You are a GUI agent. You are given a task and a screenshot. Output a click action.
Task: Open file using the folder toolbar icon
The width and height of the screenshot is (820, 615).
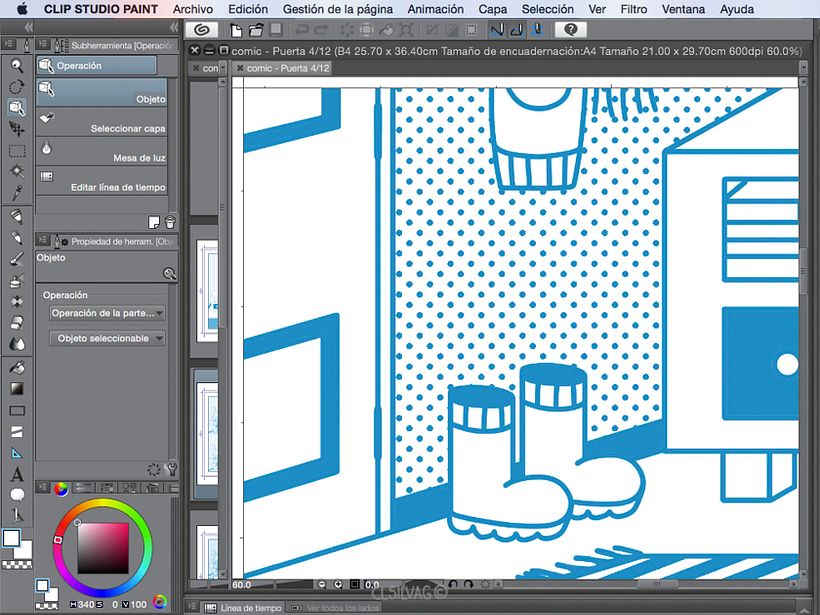click(257, 30)
